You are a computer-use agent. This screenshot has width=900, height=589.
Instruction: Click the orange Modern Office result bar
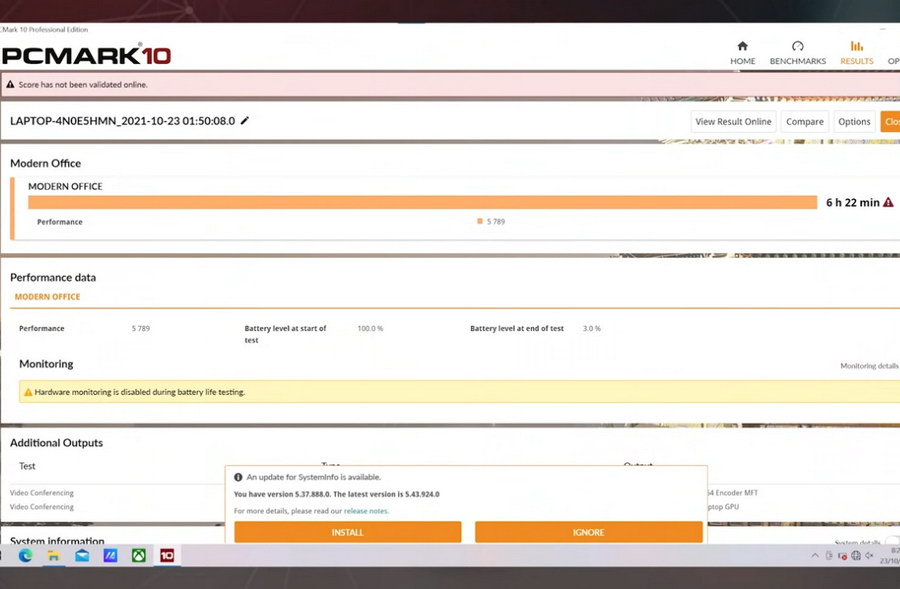(422, 202)
